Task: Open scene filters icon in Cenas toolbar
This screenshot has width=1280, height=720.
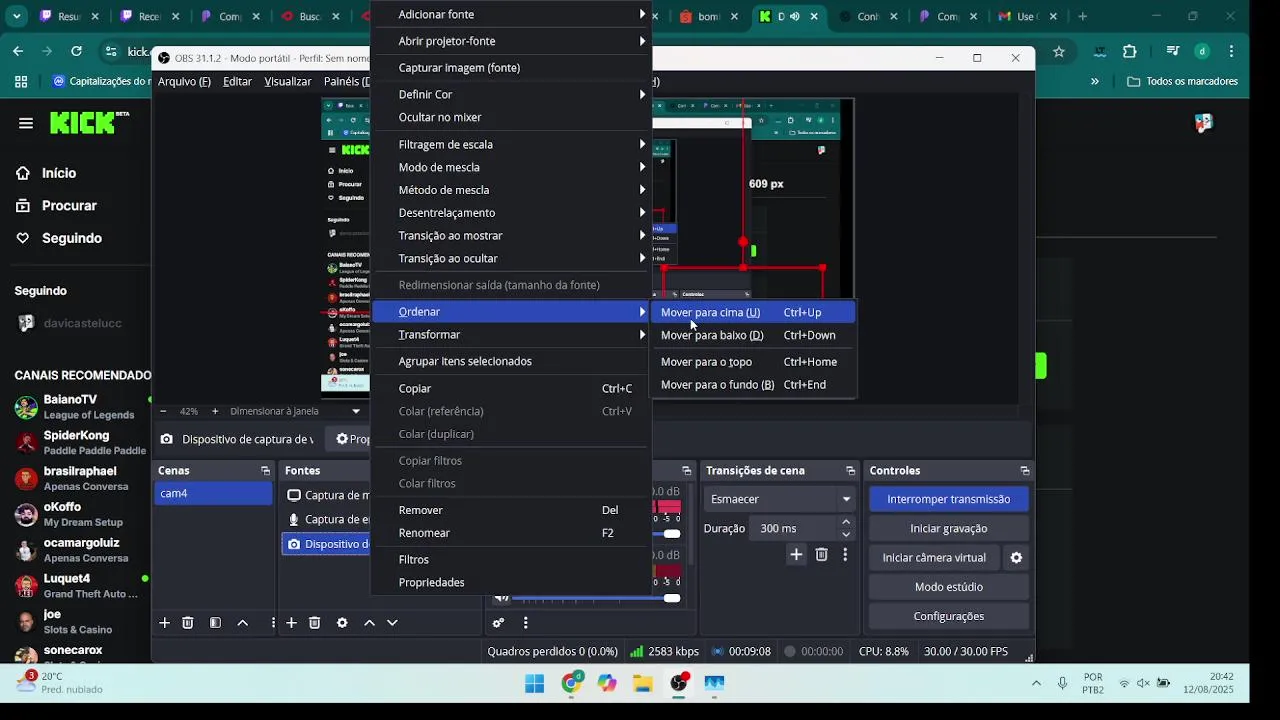Action: click(215, 623)
